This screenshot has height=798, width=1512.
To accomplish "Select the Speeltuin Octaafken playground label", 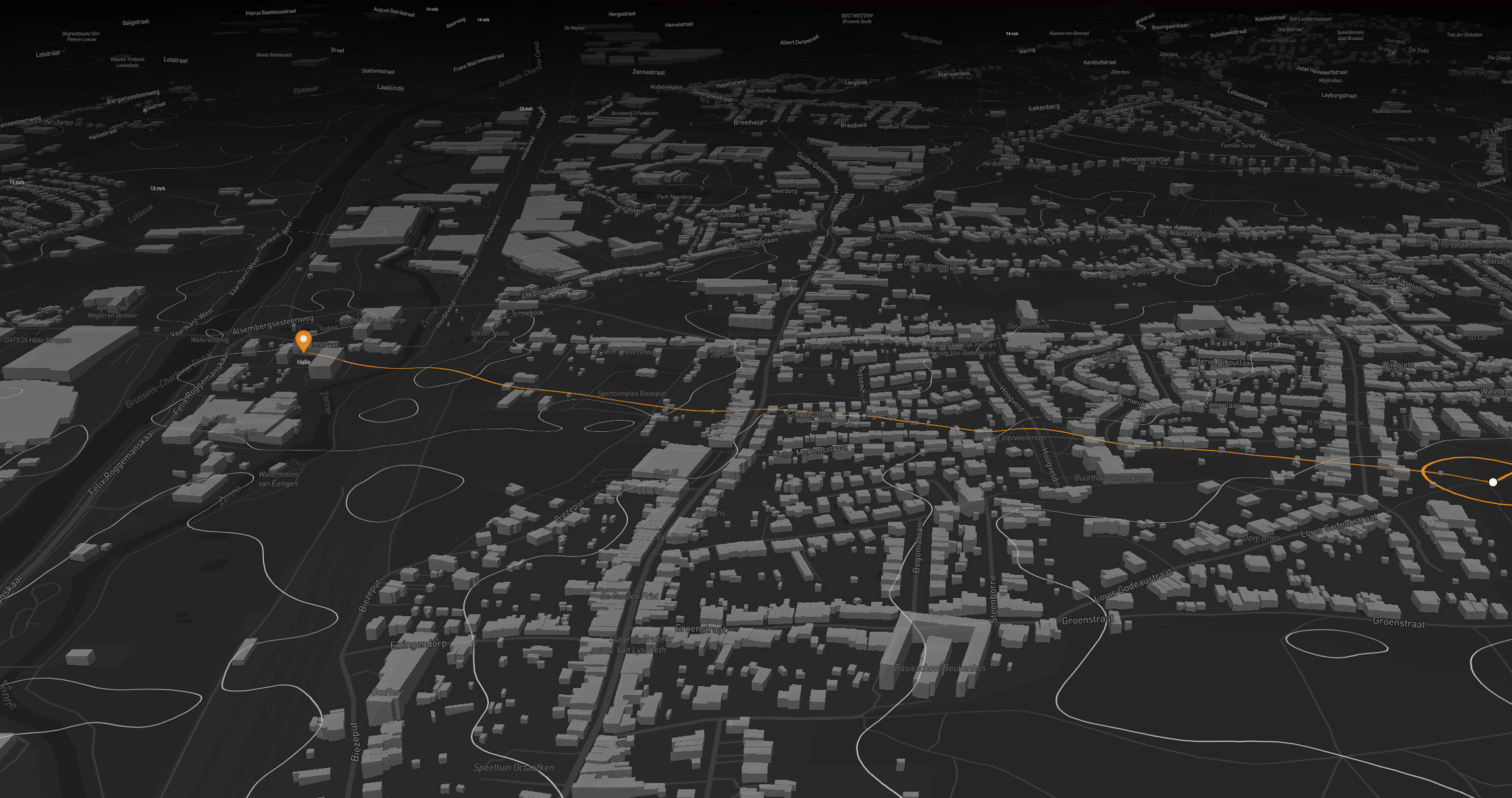I will click(x=513, y=767).
